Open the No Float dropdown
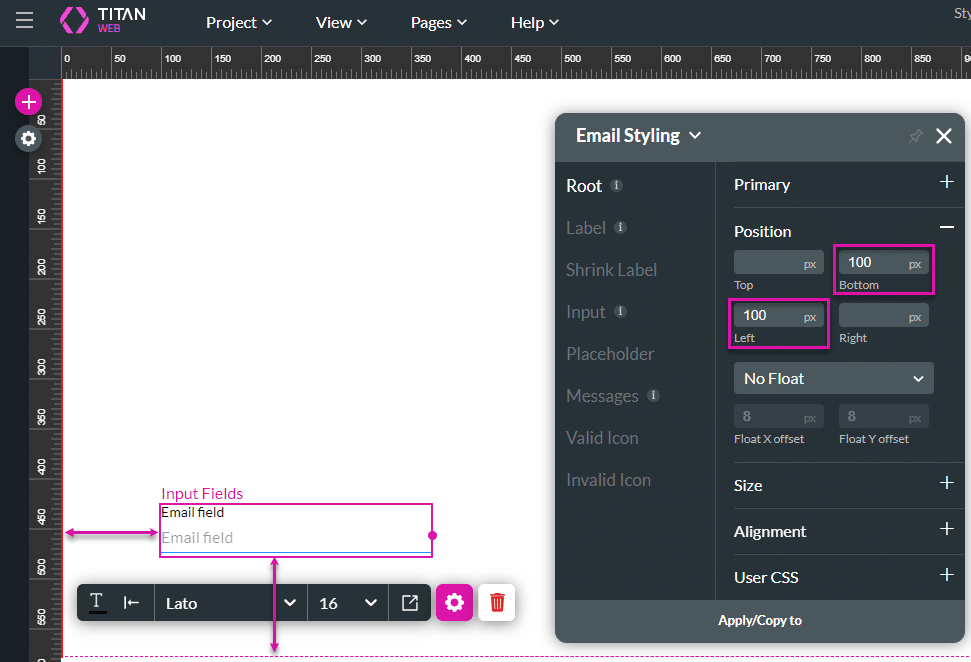Image resolution: width=971 pixels, height=662 pixels. point(833,378)
